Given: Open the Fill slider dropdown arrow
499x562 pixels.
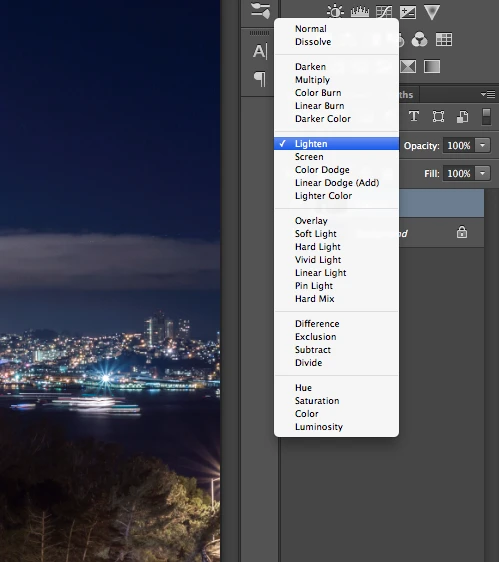Looking at the screenshot, I should coord(483,173).
